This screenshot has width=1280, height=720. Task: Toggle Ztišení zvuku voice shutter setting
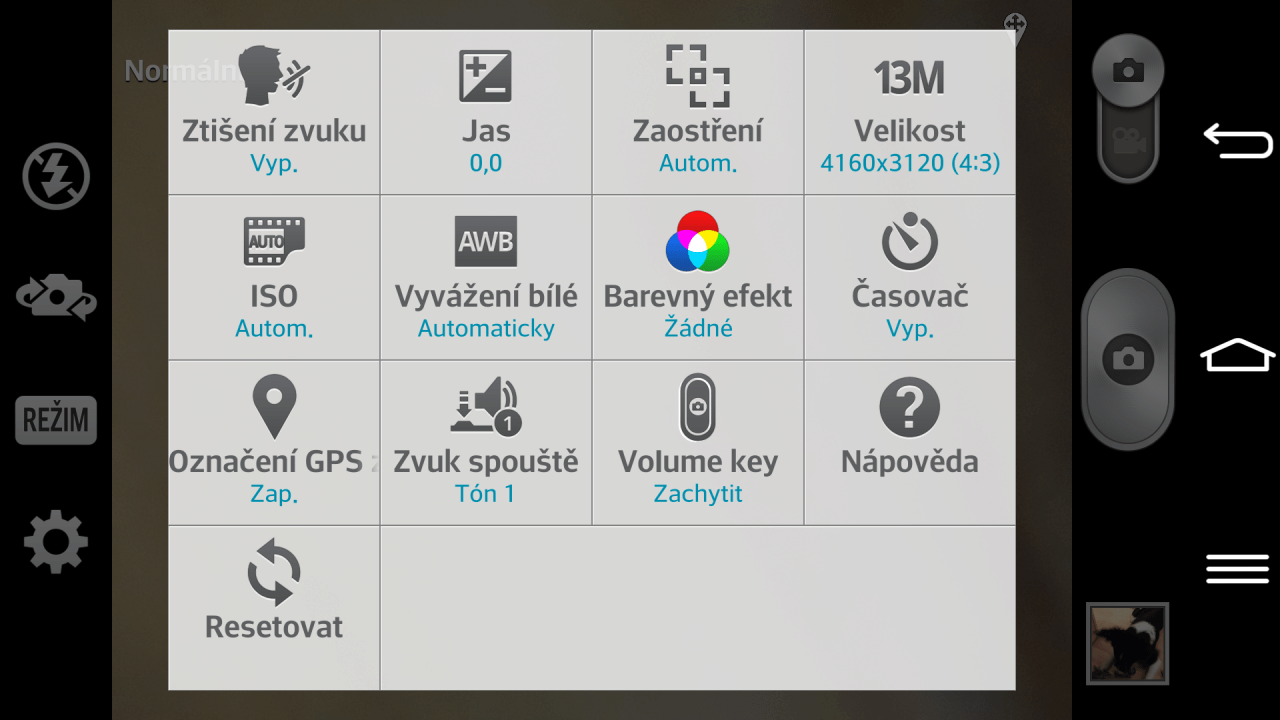(274, 112)
